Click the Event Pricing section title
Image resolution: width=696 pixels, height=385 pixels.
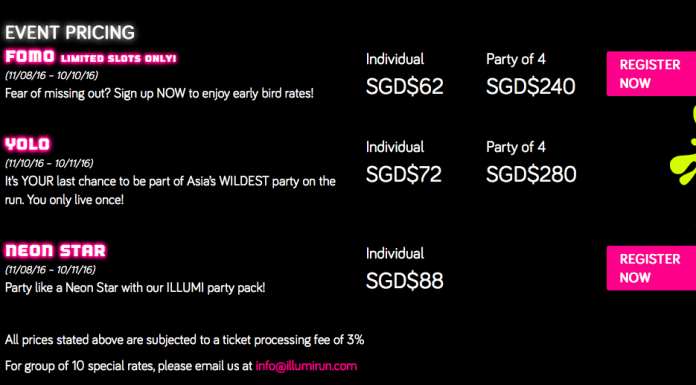click(70, 33)
